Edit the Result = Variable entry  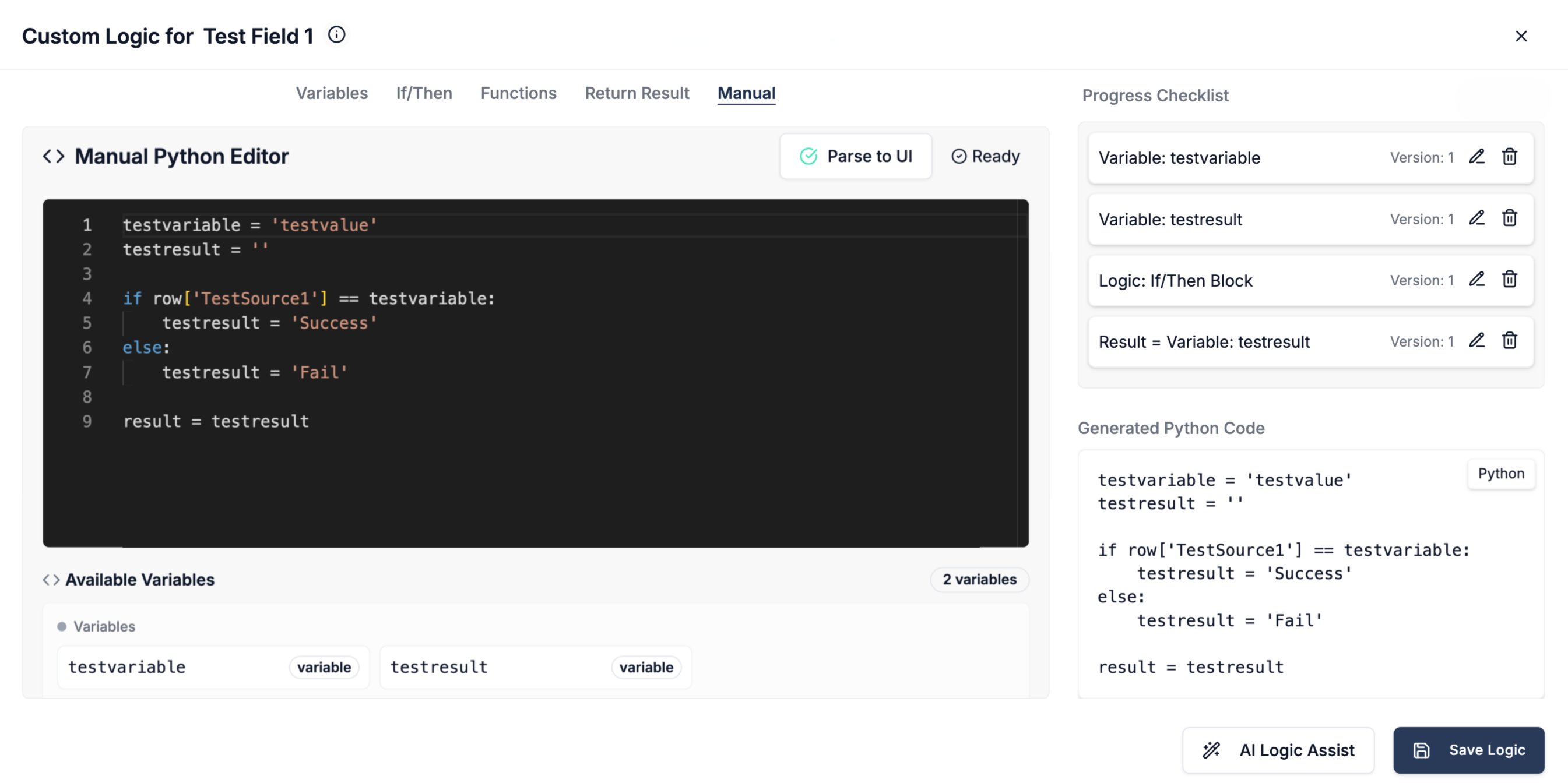1476,341
